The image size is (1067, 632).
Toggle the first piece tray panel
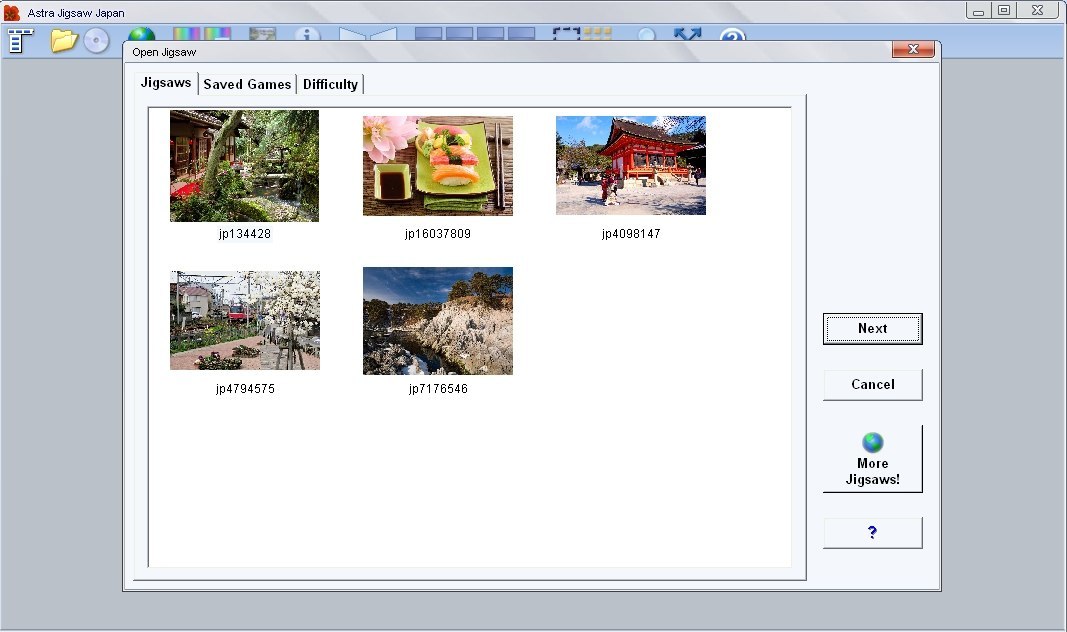tap(428, 34)
